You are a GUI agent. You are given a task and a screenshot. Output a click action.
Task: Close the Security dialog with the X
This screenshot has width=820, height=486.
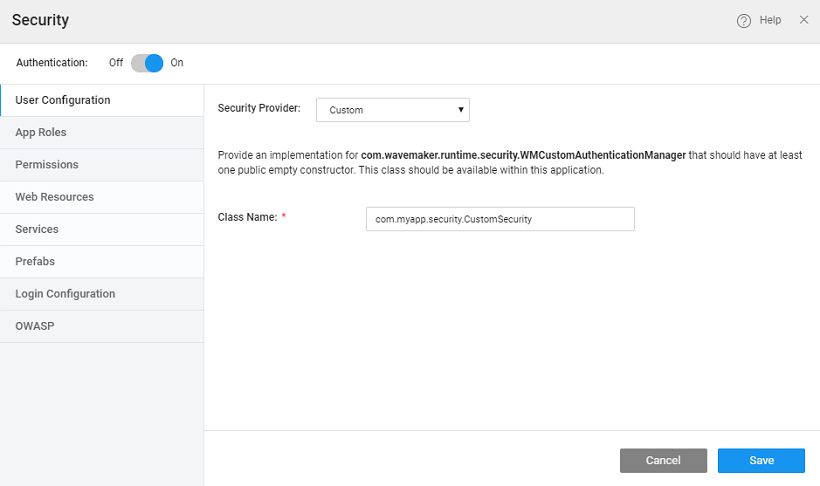[804, 20]
